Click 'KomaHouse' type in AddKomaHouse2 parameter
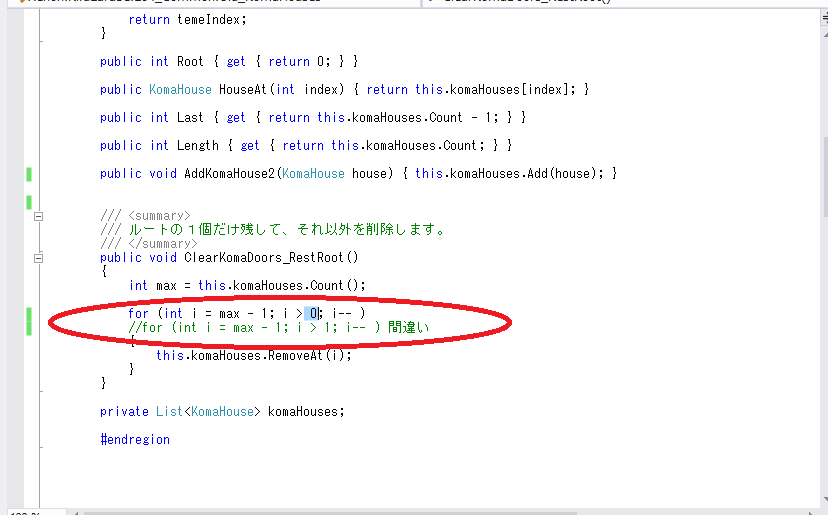828x515 pixels. coord(313,174)
